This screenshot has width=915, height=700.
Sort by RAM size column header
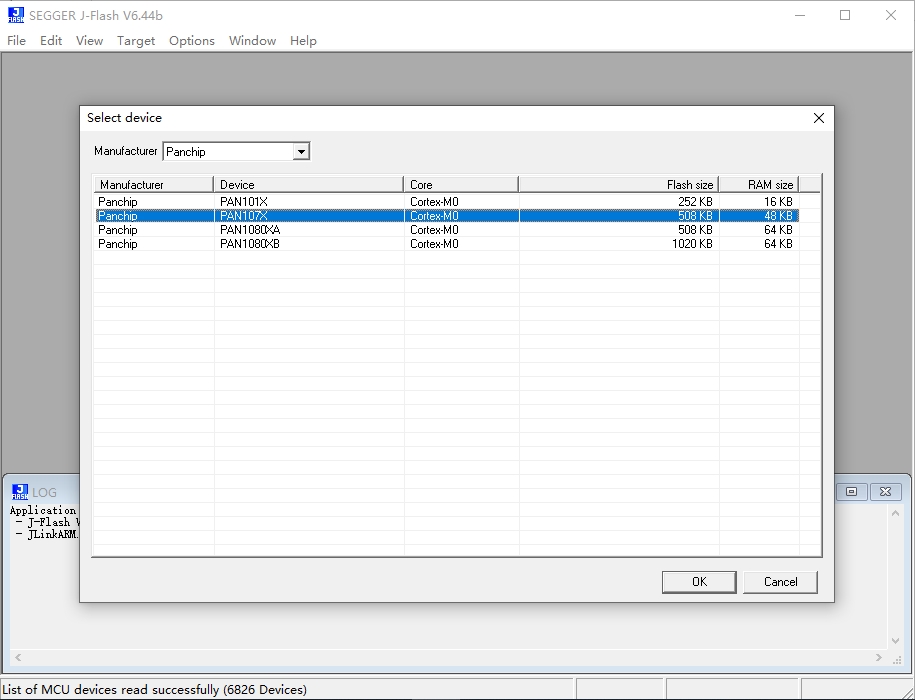[x=759, y=184]
